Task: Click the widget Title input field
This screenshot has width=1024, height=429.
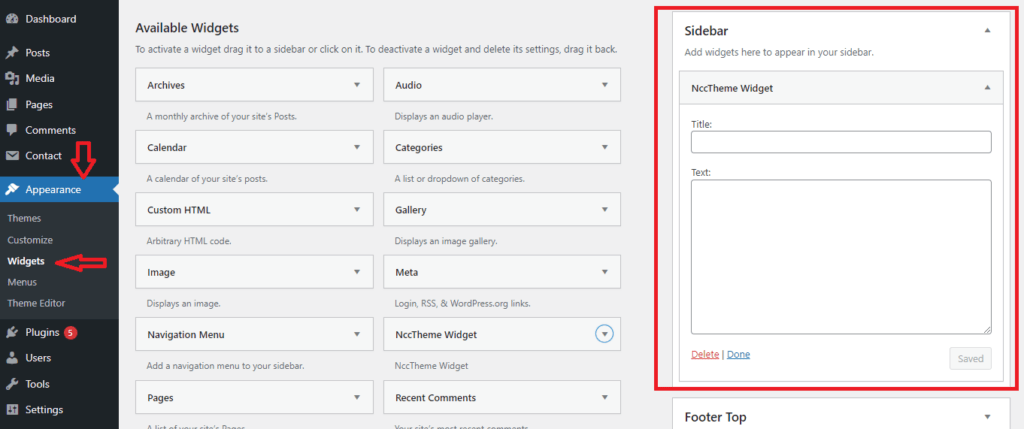Action: point(841,142)
